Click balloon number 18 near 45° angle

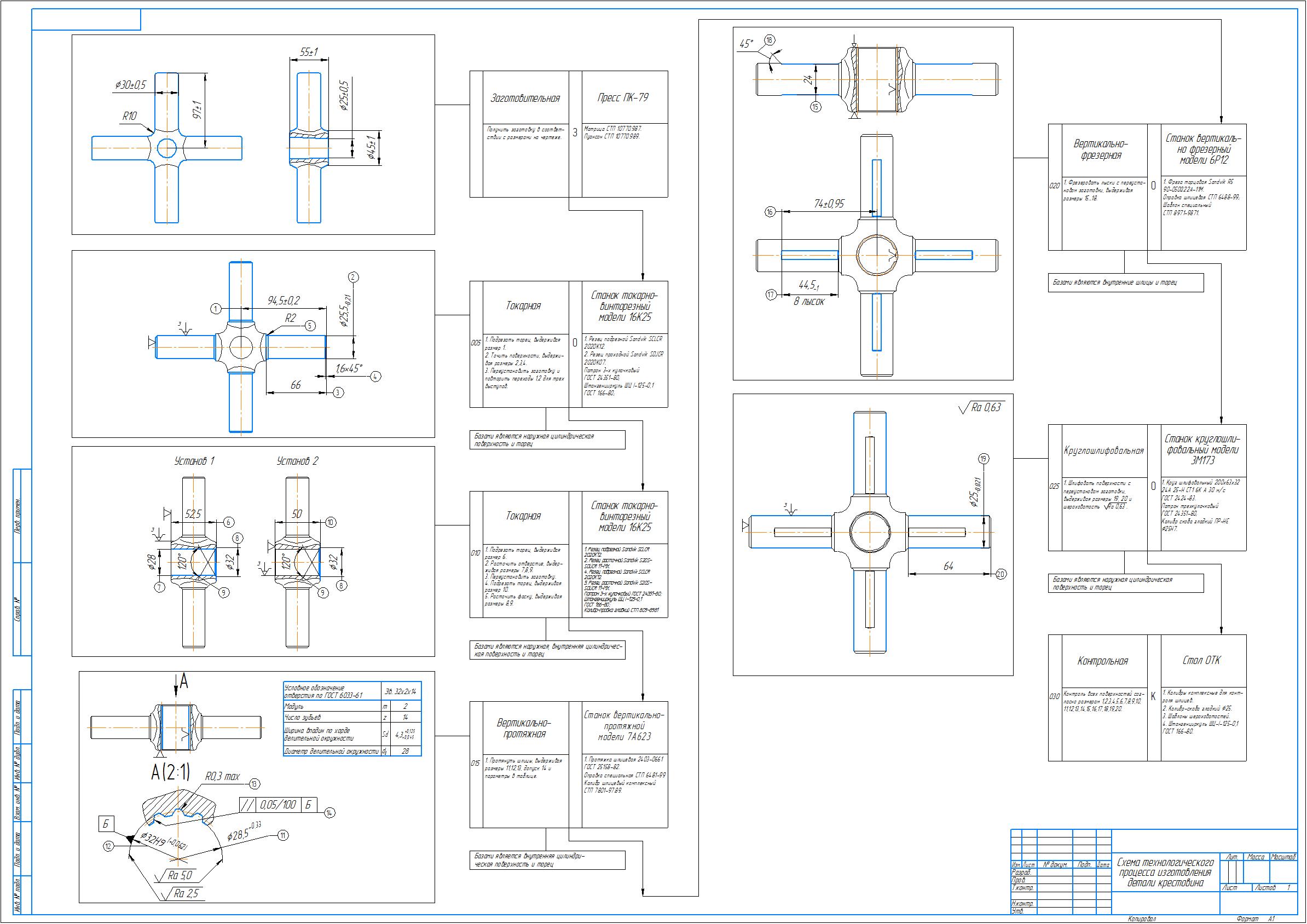tap(770, 41)
